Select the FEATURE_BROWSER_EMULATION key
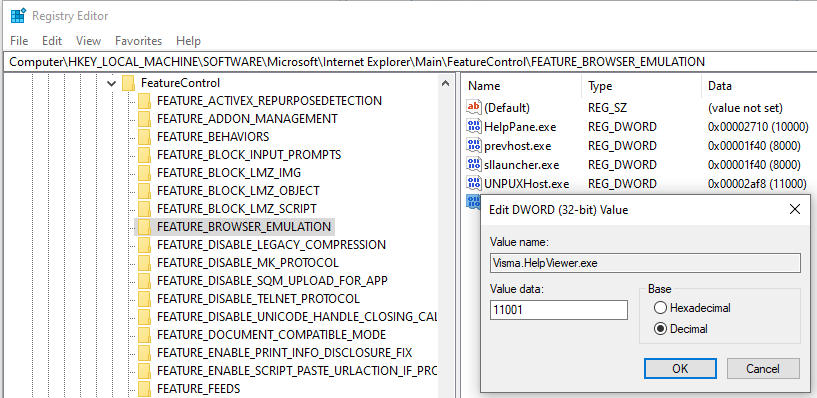 [x=244, y=227]
